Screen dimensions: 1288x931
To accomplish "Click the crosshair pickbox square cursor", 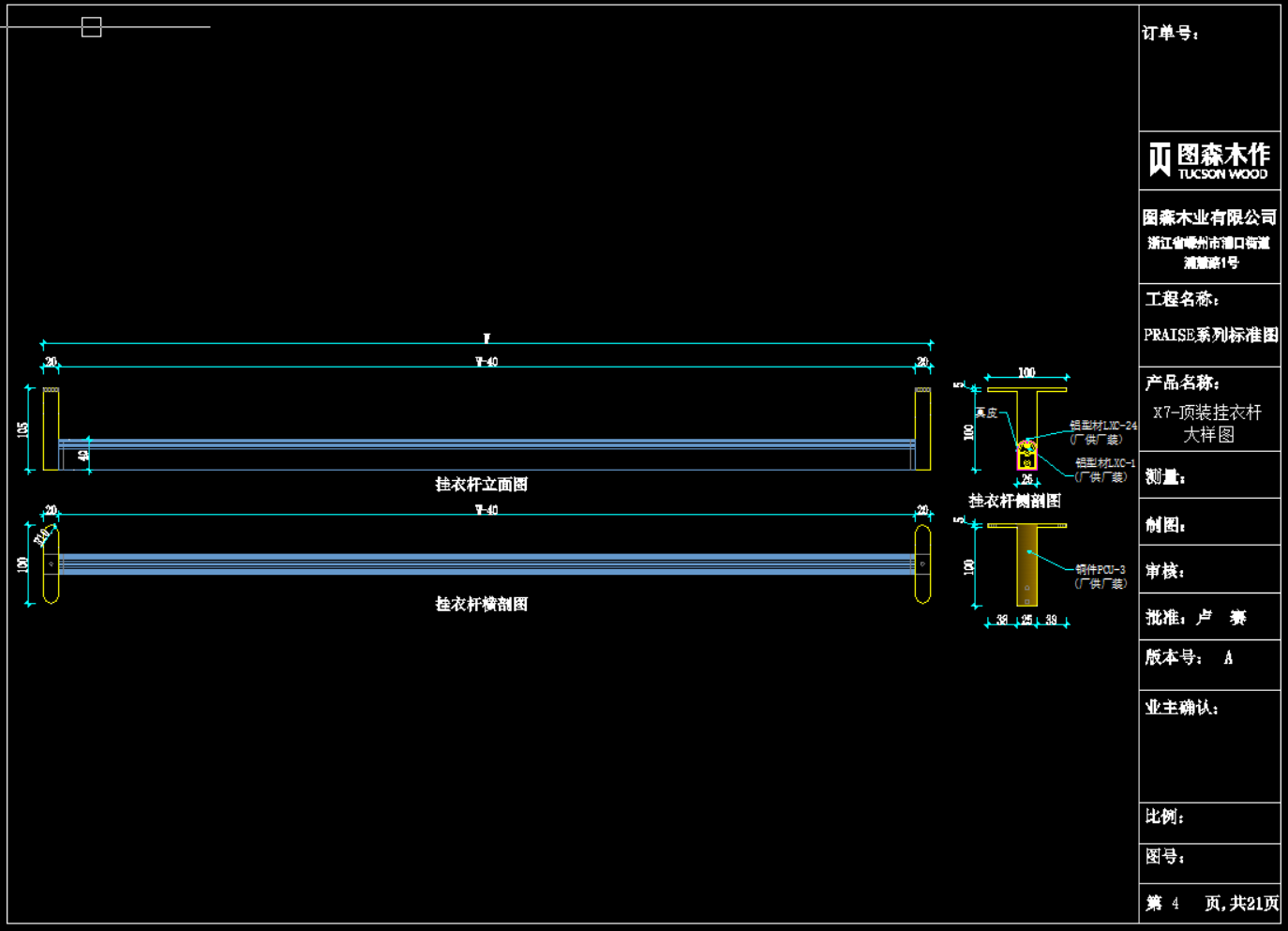I will 91,27.
